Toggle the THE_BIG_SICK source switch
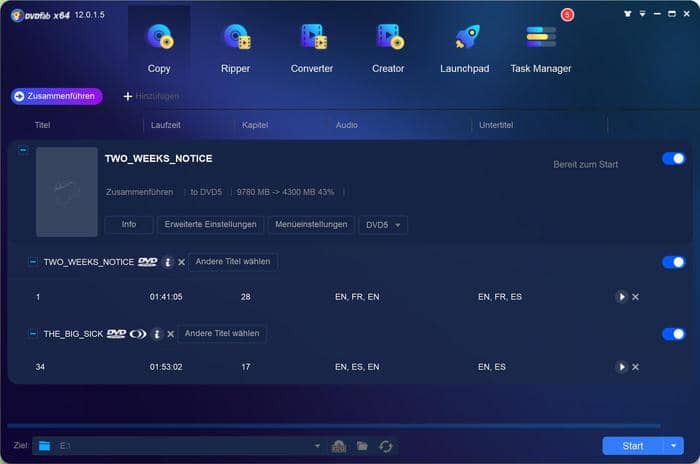This screenshot has width=700, height=464. click(x=674, y=334)
